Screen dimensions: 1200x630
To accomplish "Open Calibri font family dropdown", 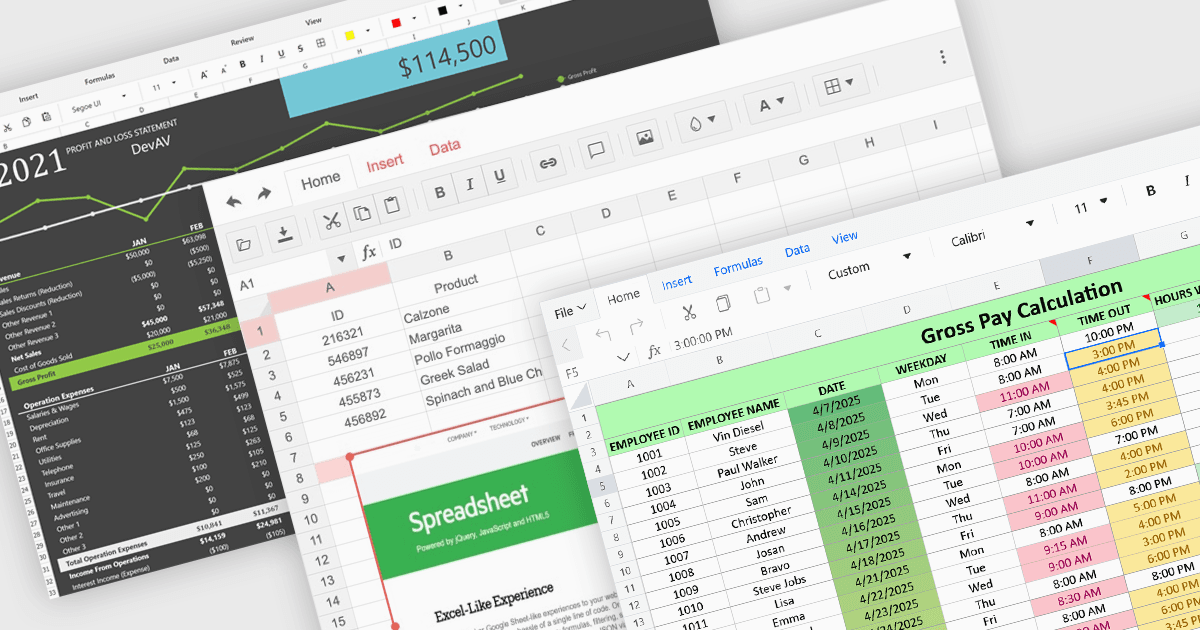I will point(1030,223).
